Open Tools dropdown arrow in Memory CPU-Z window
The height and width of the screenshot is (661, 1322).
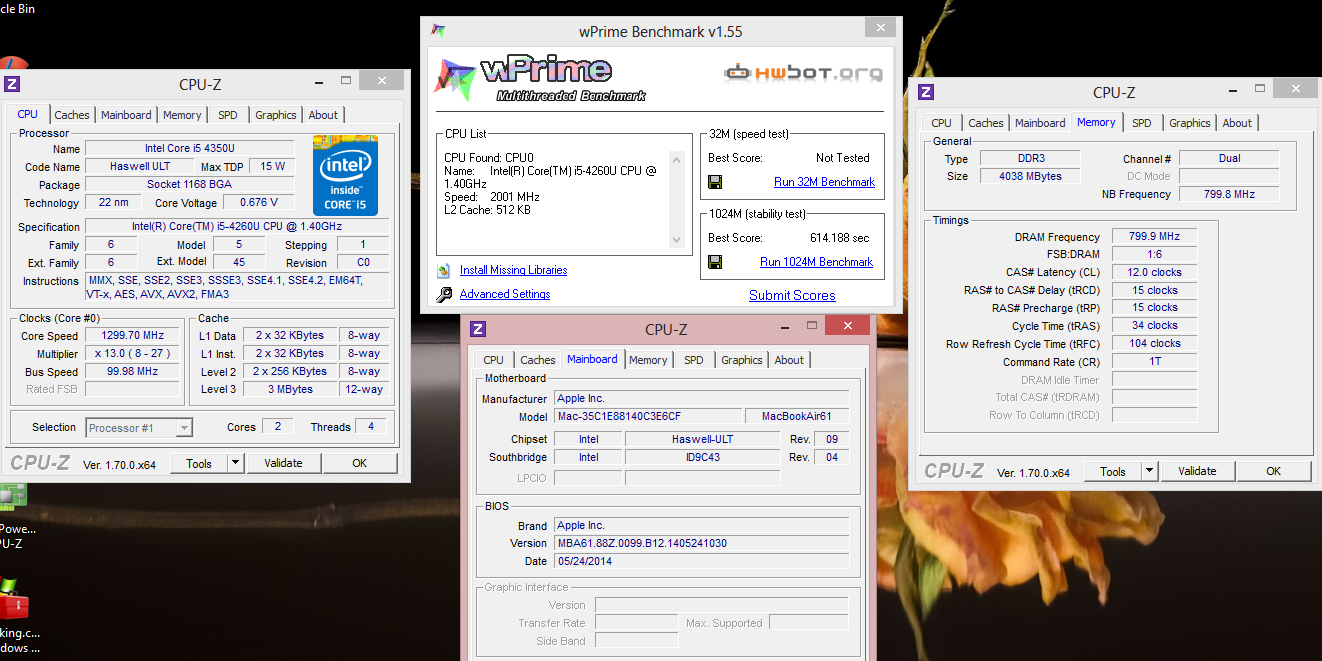[1149, 471]
